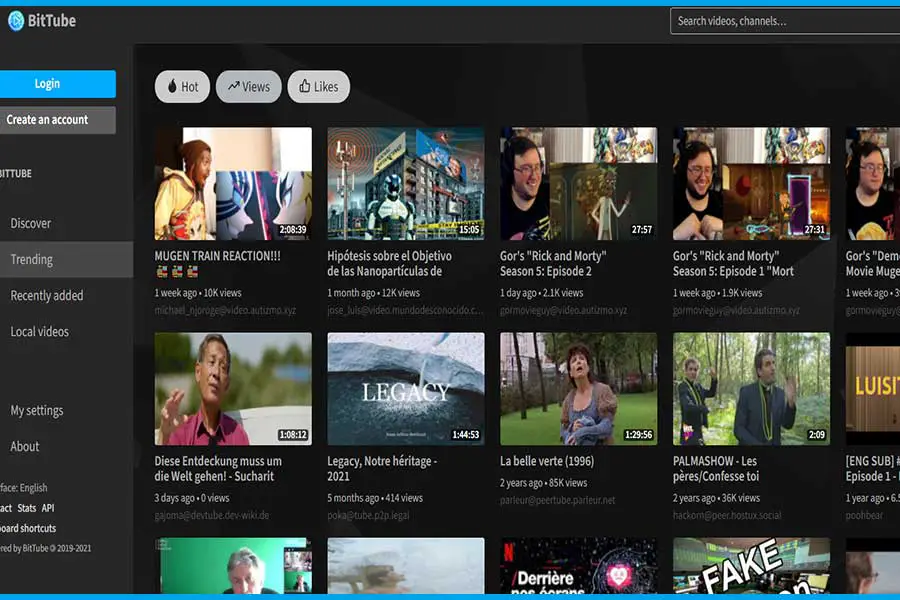Sort trending videos by Views
Screen dimensions: 900x600
[x=249, y=87]
